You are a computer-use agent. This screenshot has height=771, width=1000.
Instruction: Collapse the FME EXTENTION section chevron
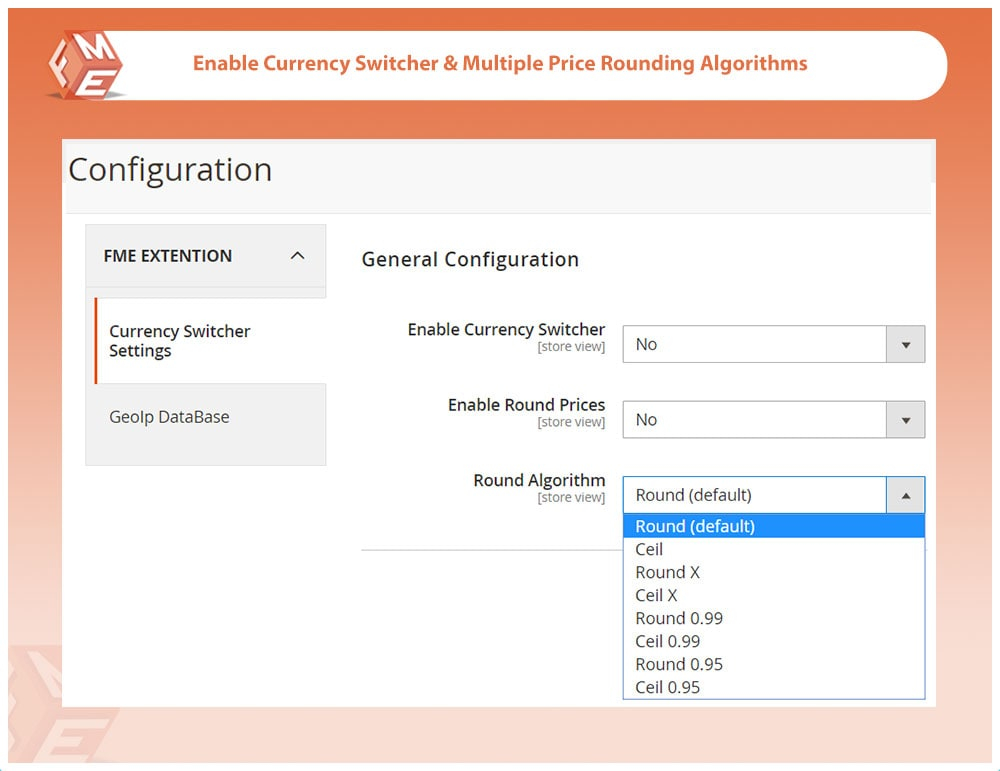(x=297, y=256)
